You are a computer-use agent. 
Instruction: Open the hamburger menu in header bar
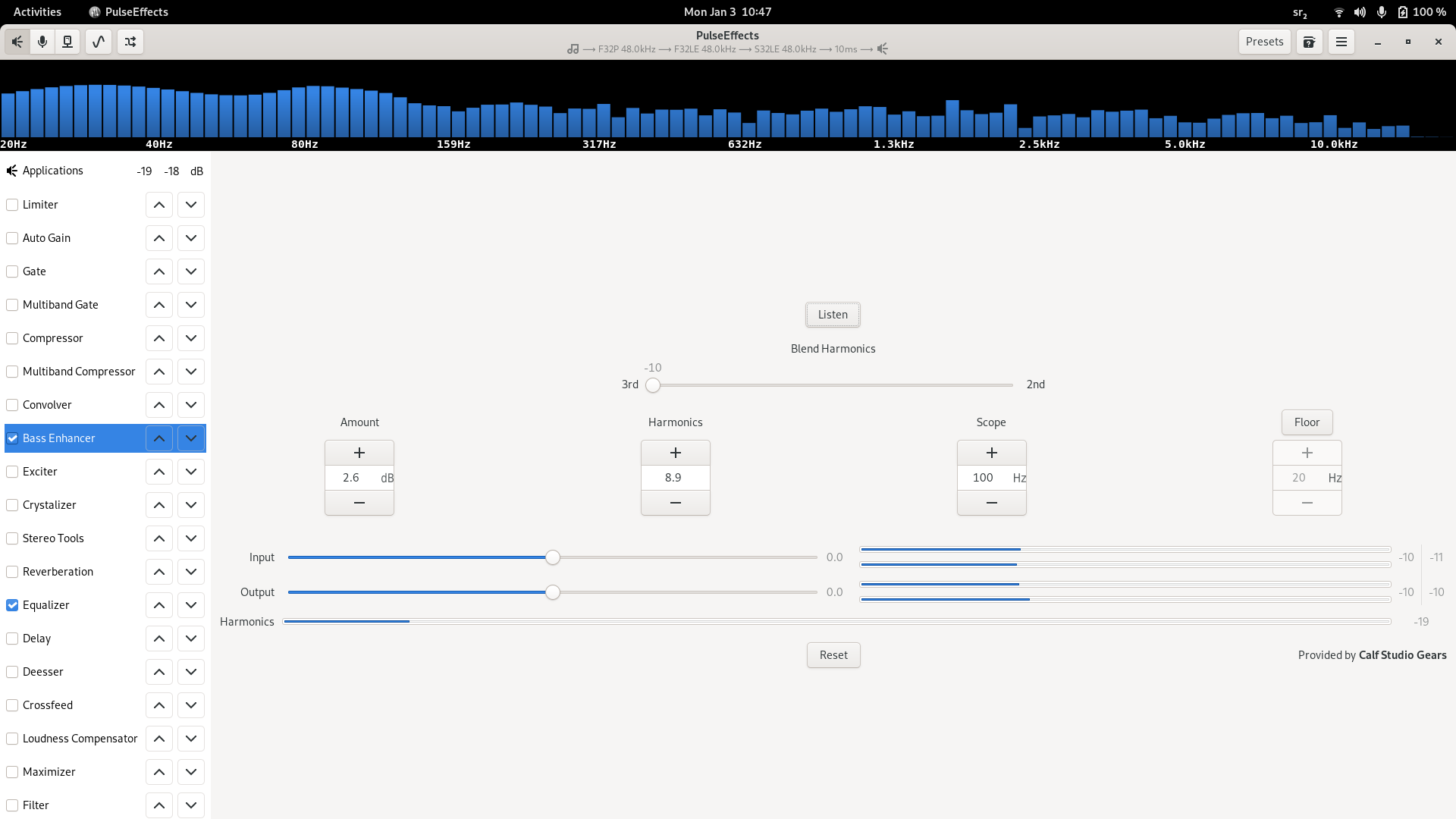click(1341, 42)
